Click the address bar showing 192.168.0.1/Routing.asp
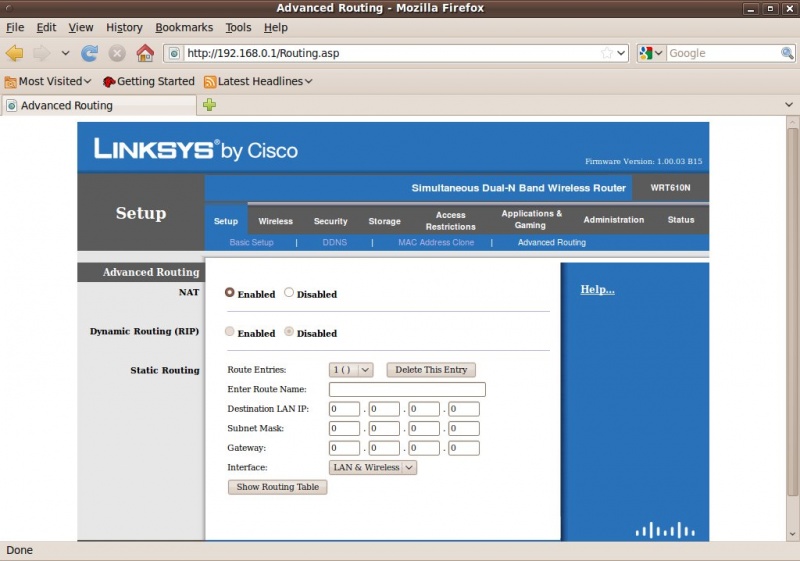 392,53
